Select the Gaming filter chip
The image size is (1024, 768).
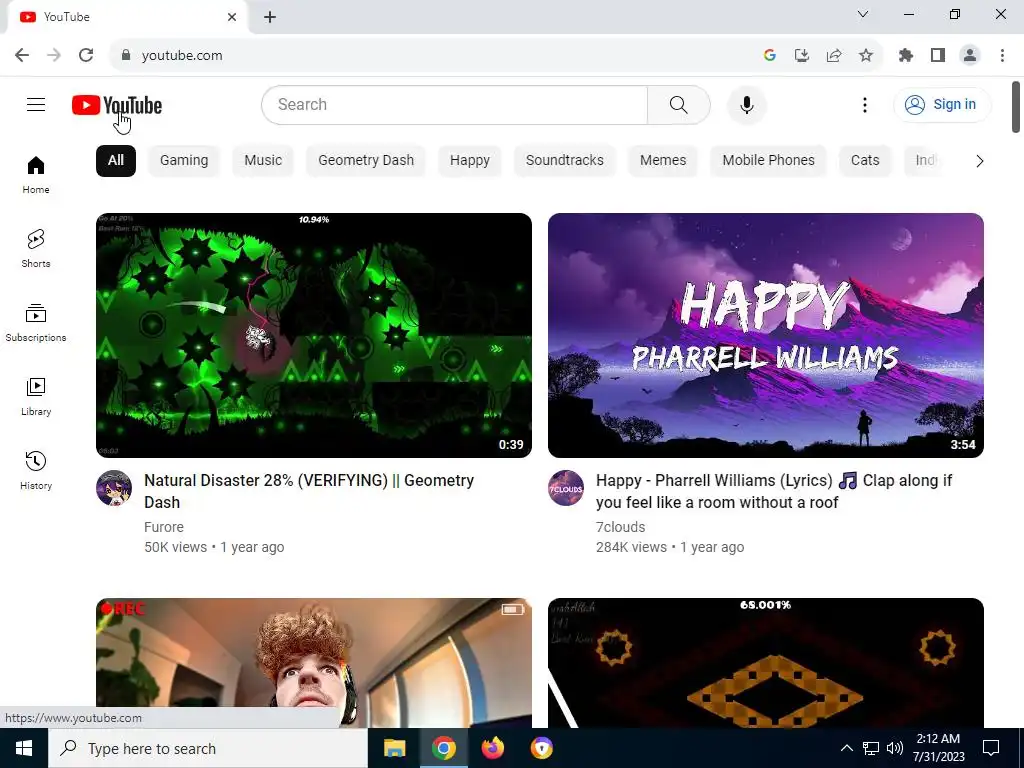click(x=184, y=161)
